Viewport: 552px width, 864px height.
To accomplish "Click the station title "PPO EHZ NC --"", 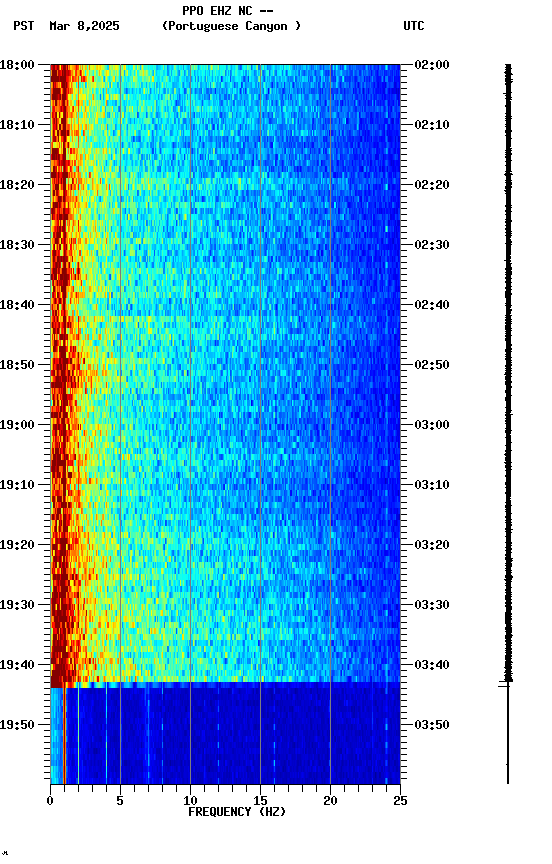I will tap(228, 11).
